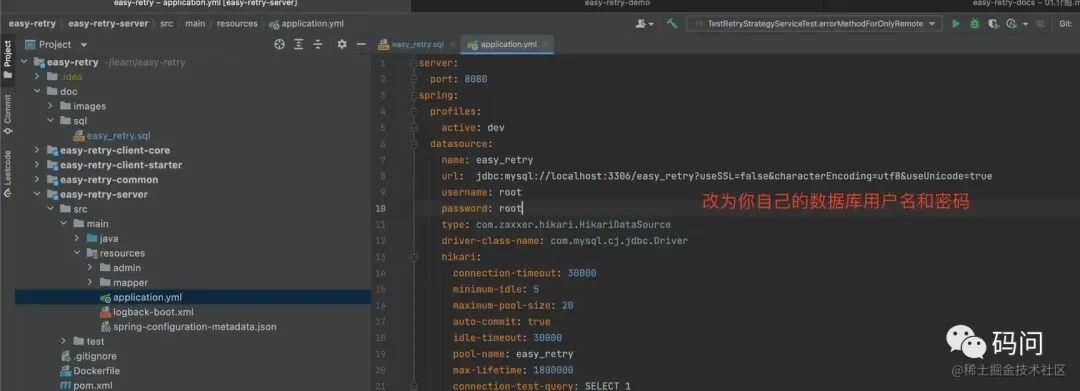This screenshot has height=391, width=1080.
Task: Click the 'port: 8080' line
Action: pyautogui.click(x=458, y=79)
